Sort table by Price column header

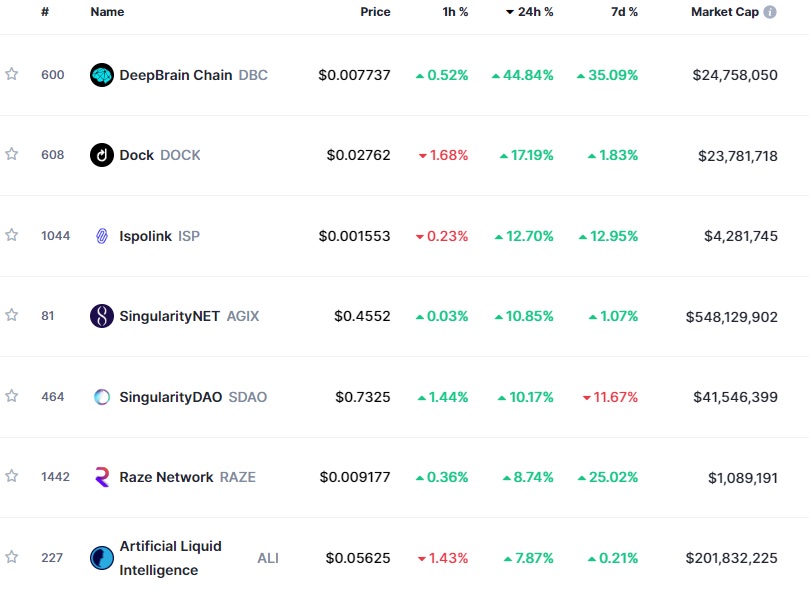click(375, 12)
